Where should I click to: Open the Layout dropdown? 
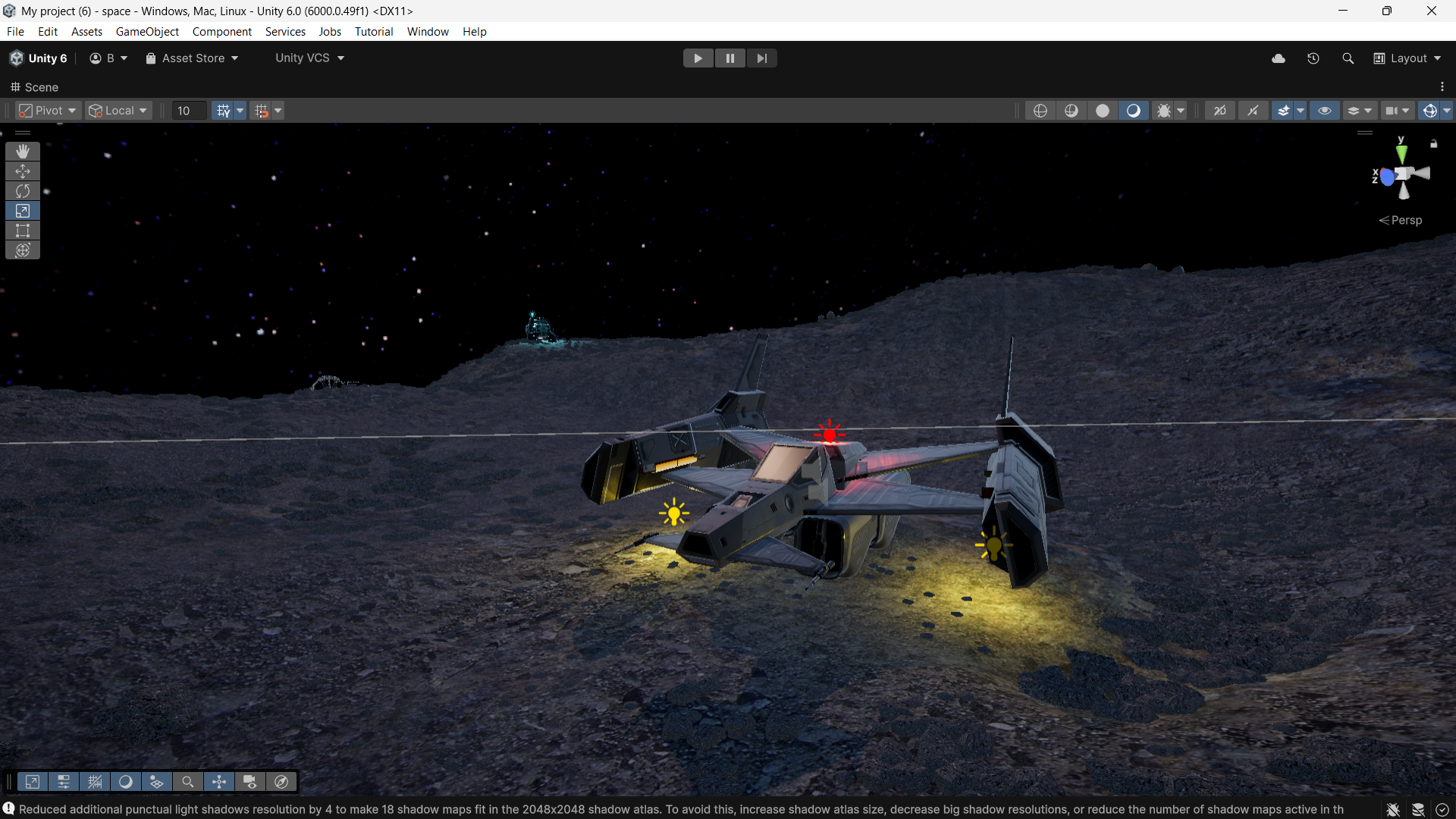[1407, 58]
